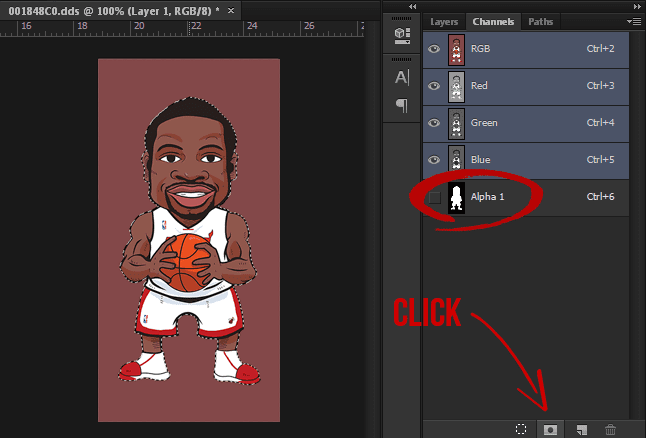Click the horizontal ruler at 22
The width and height of the screenshot is (646, 438).
coord(196,26)
